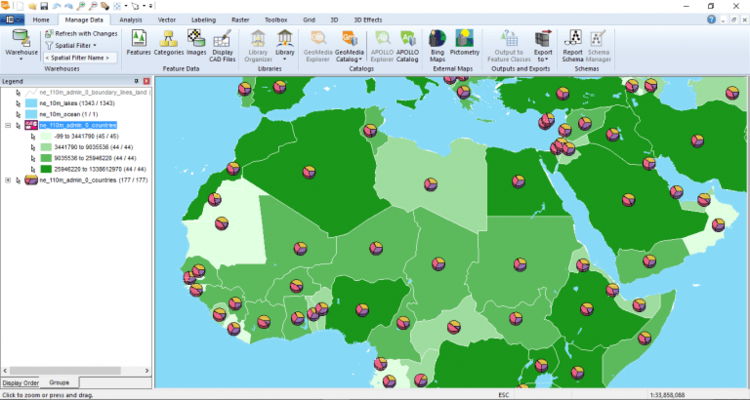The height and width of the screenshot is (400, 750).
Task: Open Bing Maps external map
Action: coord(436,43)
